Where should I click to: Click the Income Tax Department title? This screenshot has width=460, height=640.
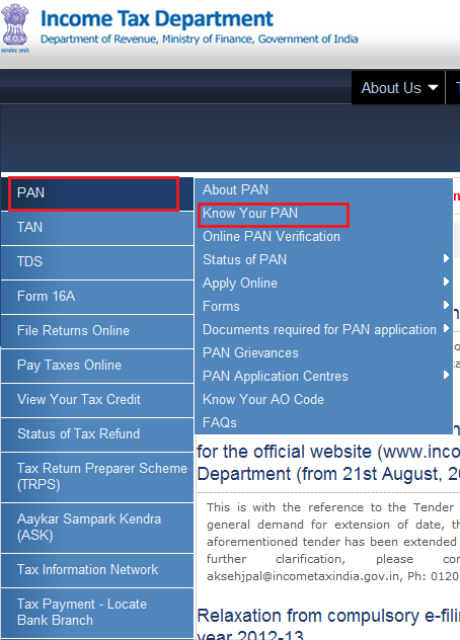(x=157, y=19)
